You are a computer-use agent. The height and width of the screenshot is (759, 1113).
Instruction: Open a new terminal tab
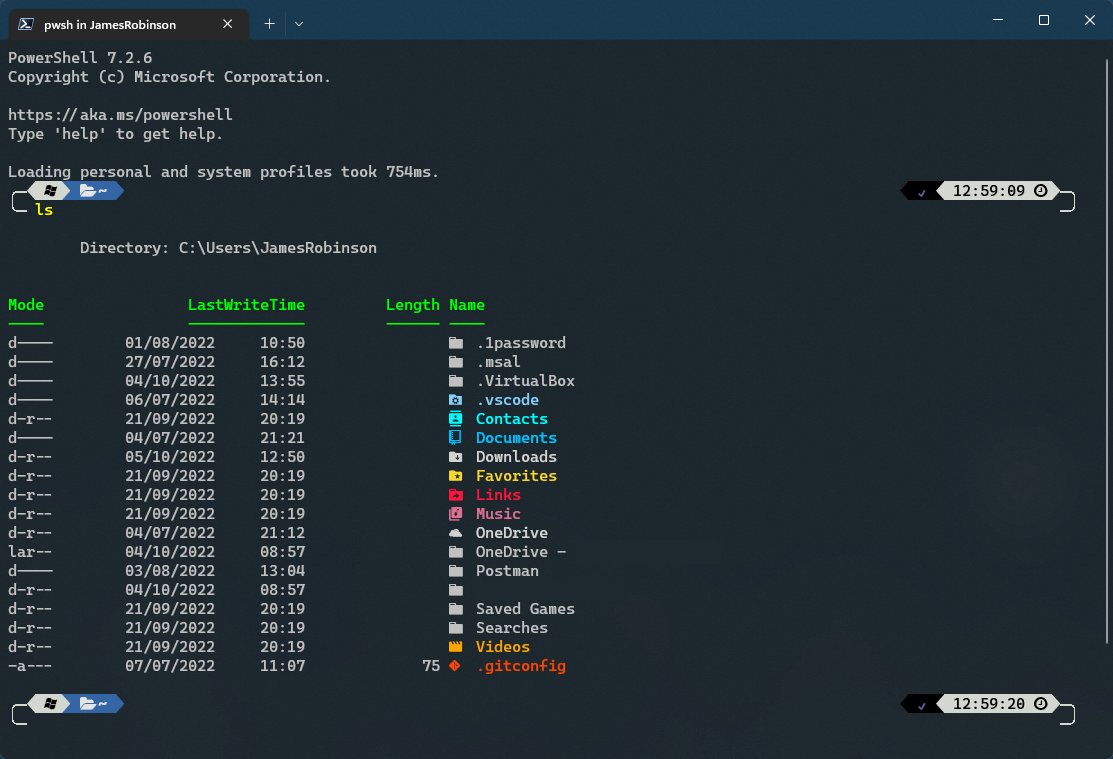click(x=269, y=24)
